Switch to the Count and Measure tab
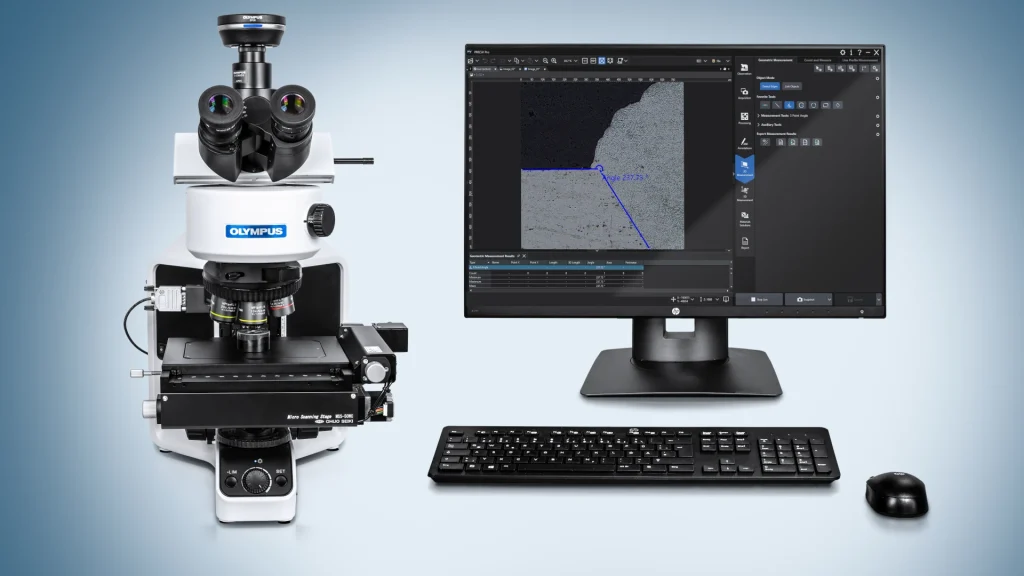1024x576 pixels. click(817, 60)
